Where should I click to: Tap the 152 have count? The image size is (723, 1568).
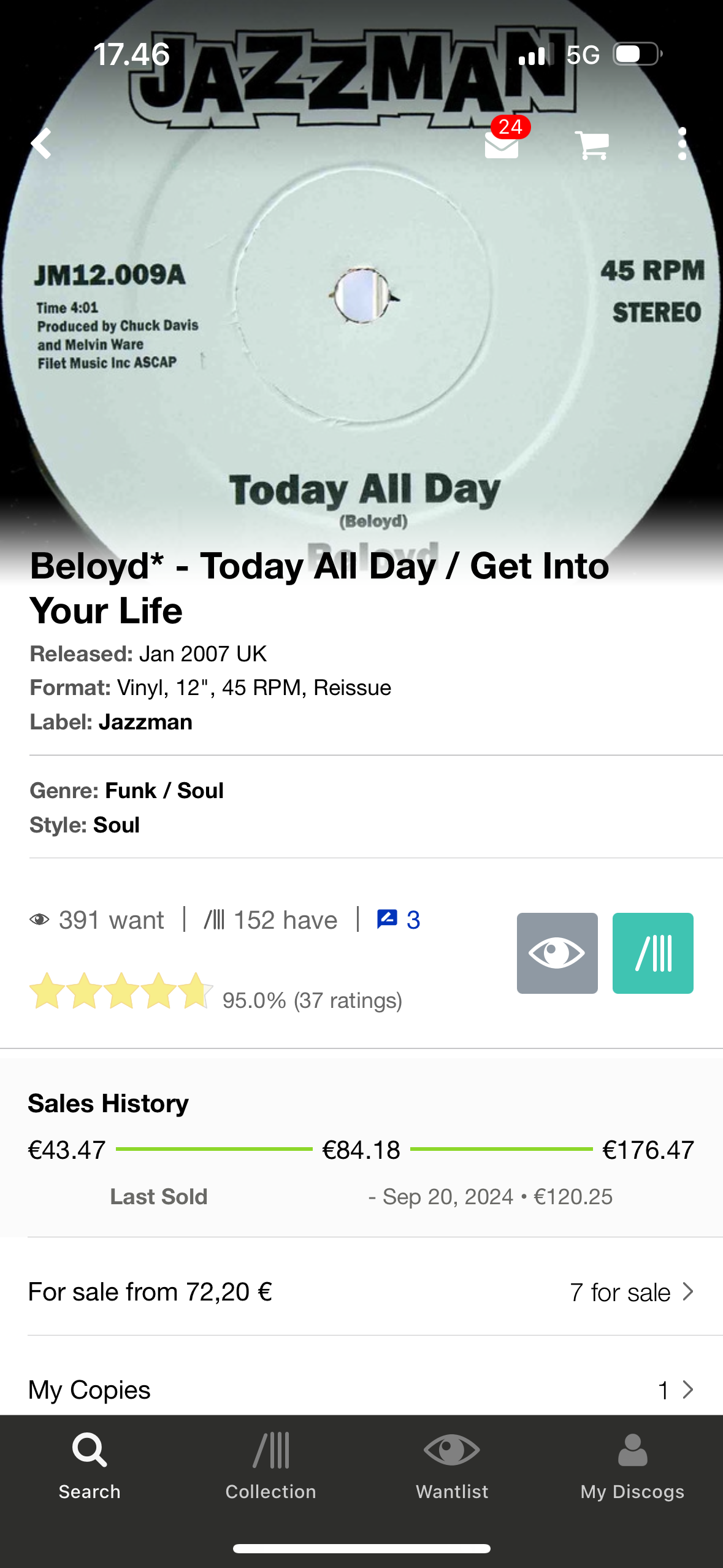271,920
